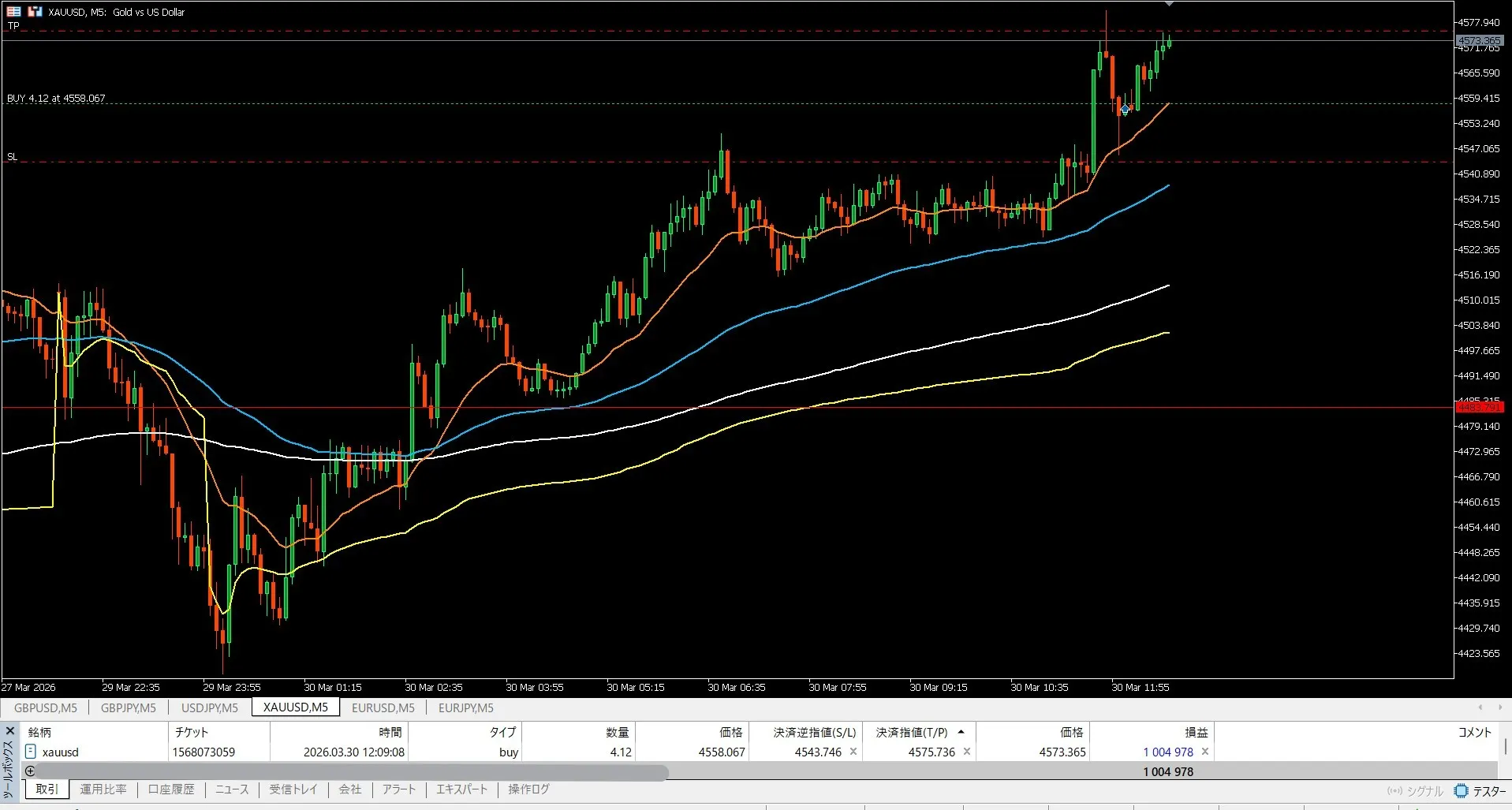Open the 口座履歴 account history tab
Image resolution: width=1512 pixels, height=810 pixels.
[x=171, y=789]
